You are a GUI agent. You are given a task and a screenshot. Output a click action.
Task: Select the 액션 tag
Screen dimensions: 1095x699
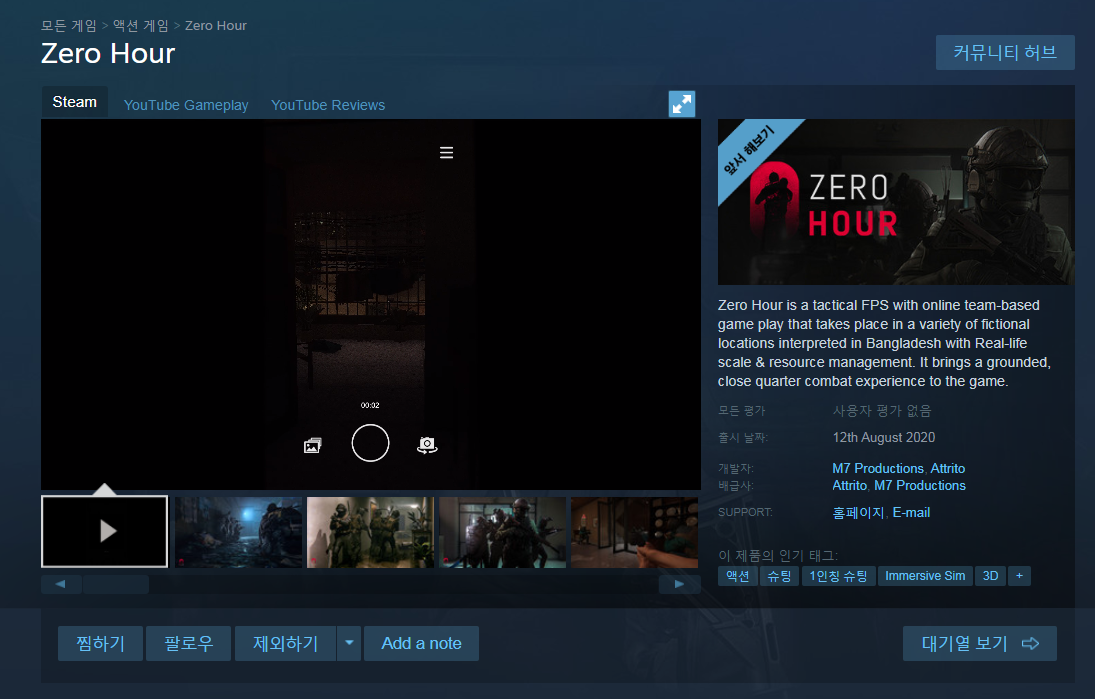(737, 576)
